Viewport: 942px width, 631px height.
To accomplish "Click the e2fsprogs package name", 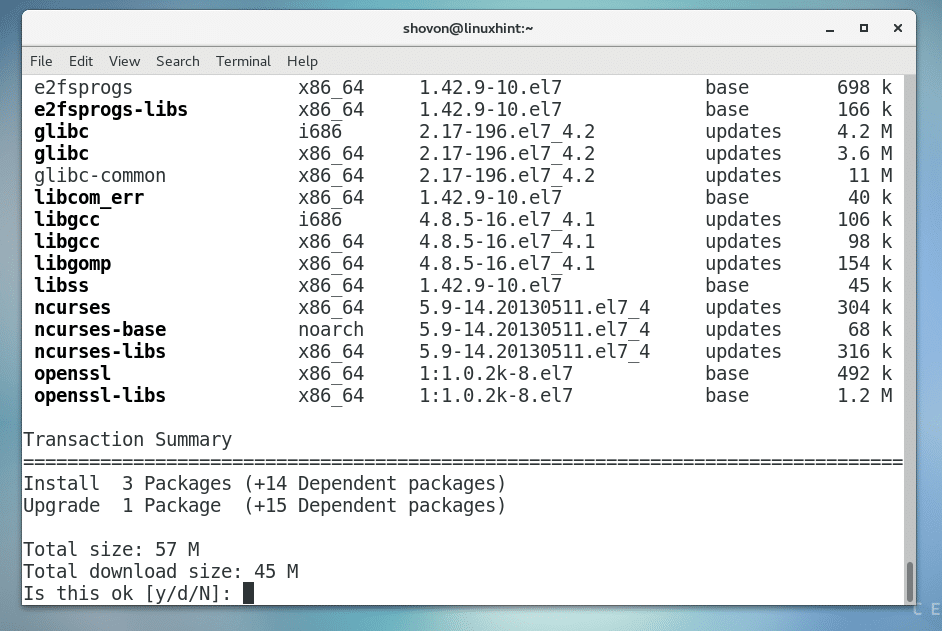I will (x=83, y=88).
